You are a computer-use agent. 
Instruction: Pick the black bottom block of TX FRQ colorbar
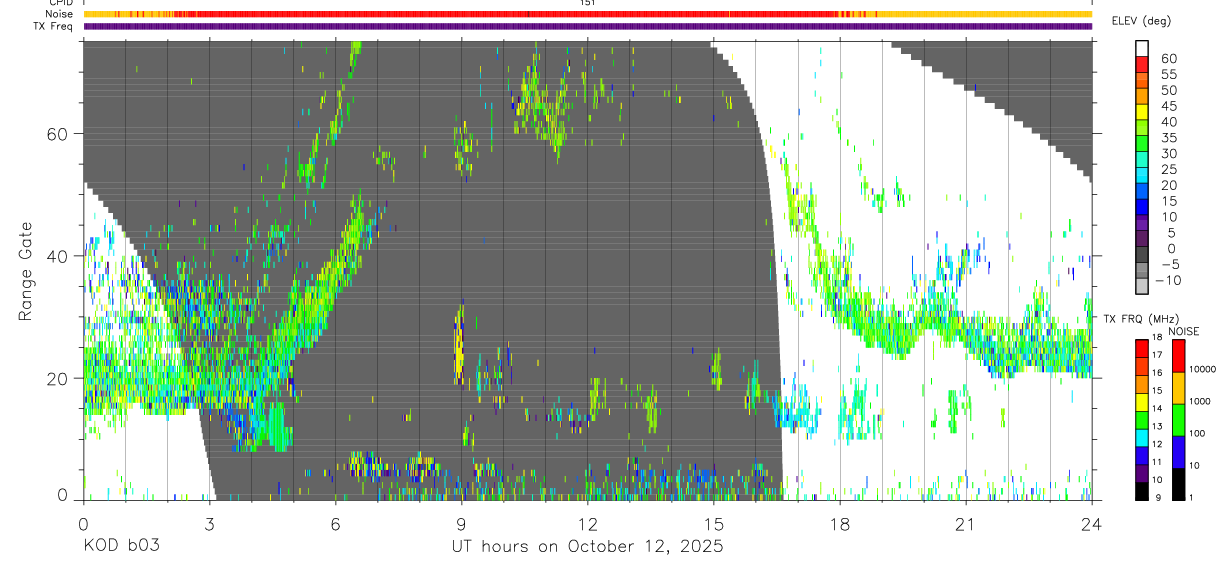1142,491
